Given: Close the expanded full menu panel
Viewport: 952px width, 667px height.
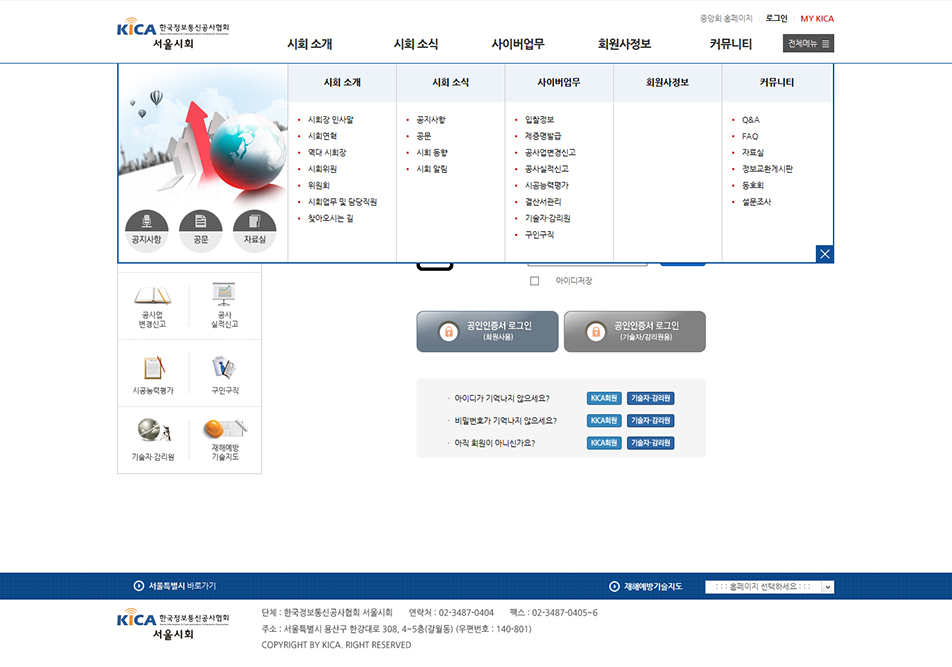Looking at the screenshot, I should pos(824,254).
